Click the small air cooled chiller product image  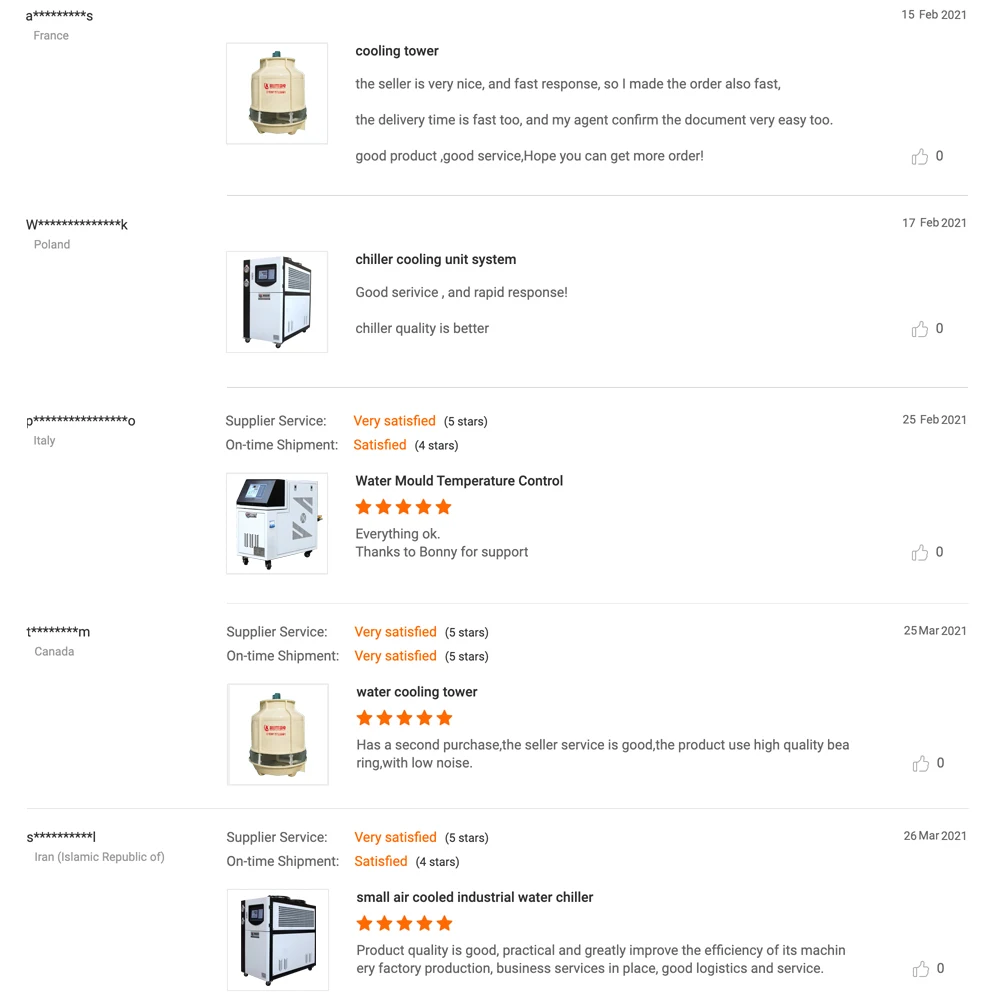277,940
